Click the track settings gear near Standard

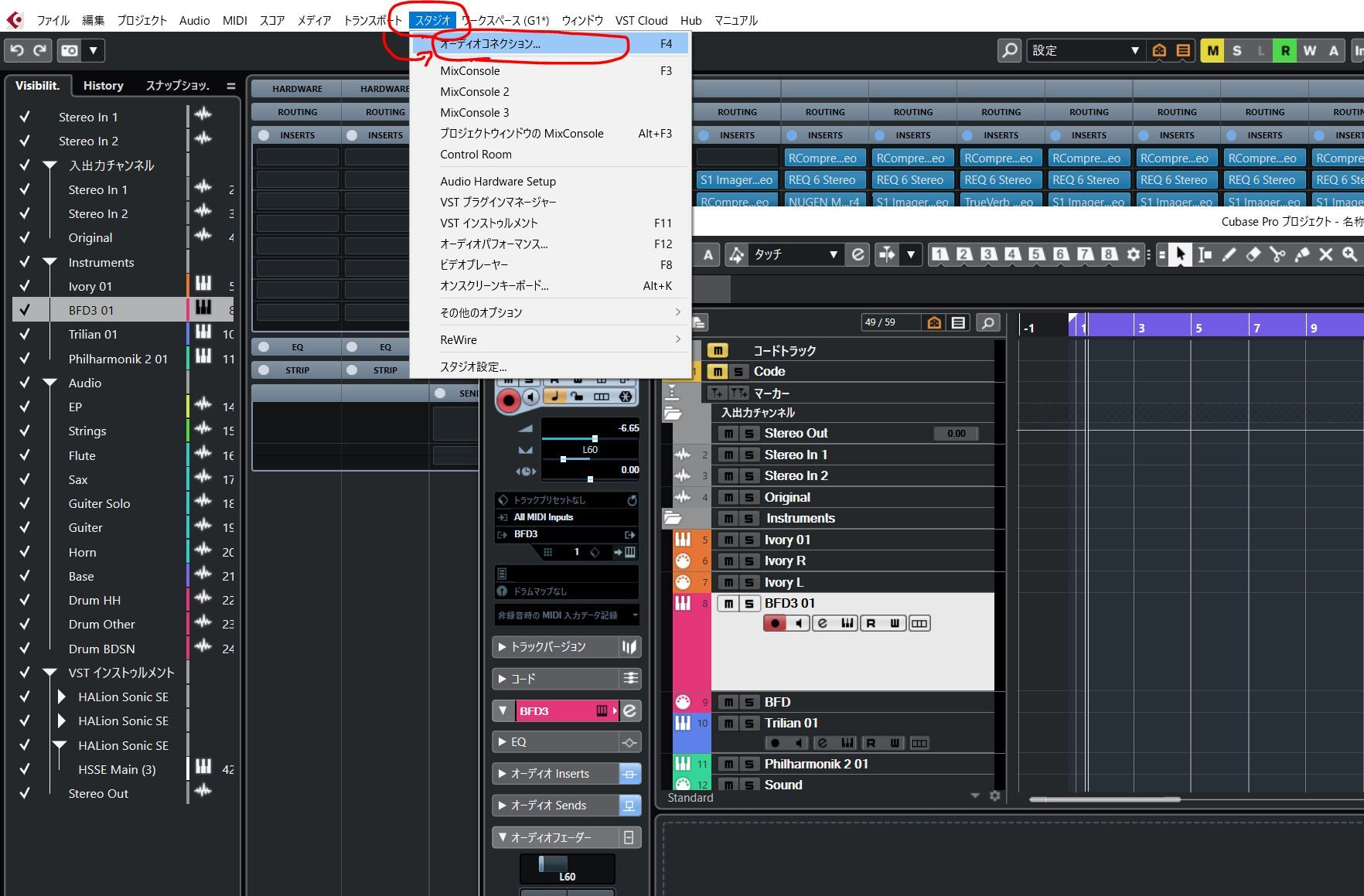[x=995, y=796]
